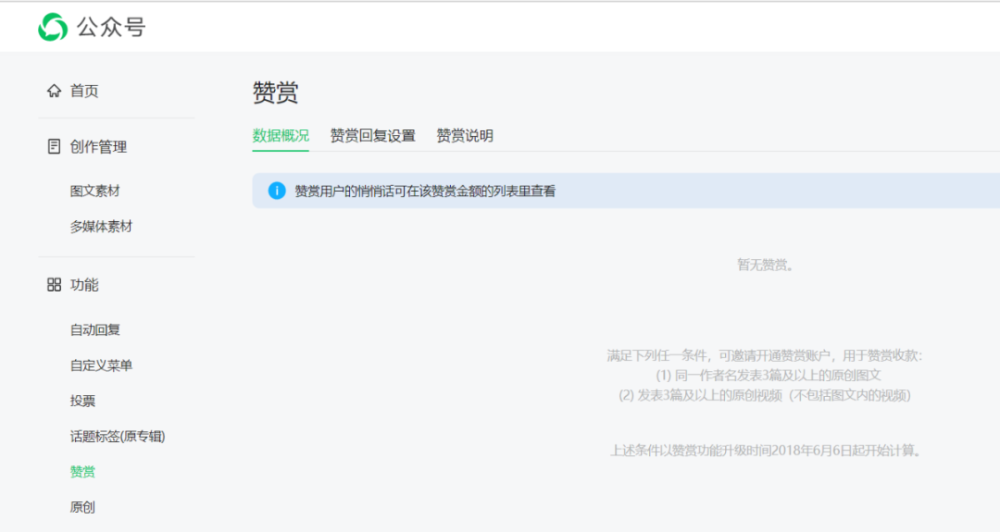Click the notice text about 悄悄话
Image resolution: width=1000 pixels, height=532 pixels.
click(425, 191)
